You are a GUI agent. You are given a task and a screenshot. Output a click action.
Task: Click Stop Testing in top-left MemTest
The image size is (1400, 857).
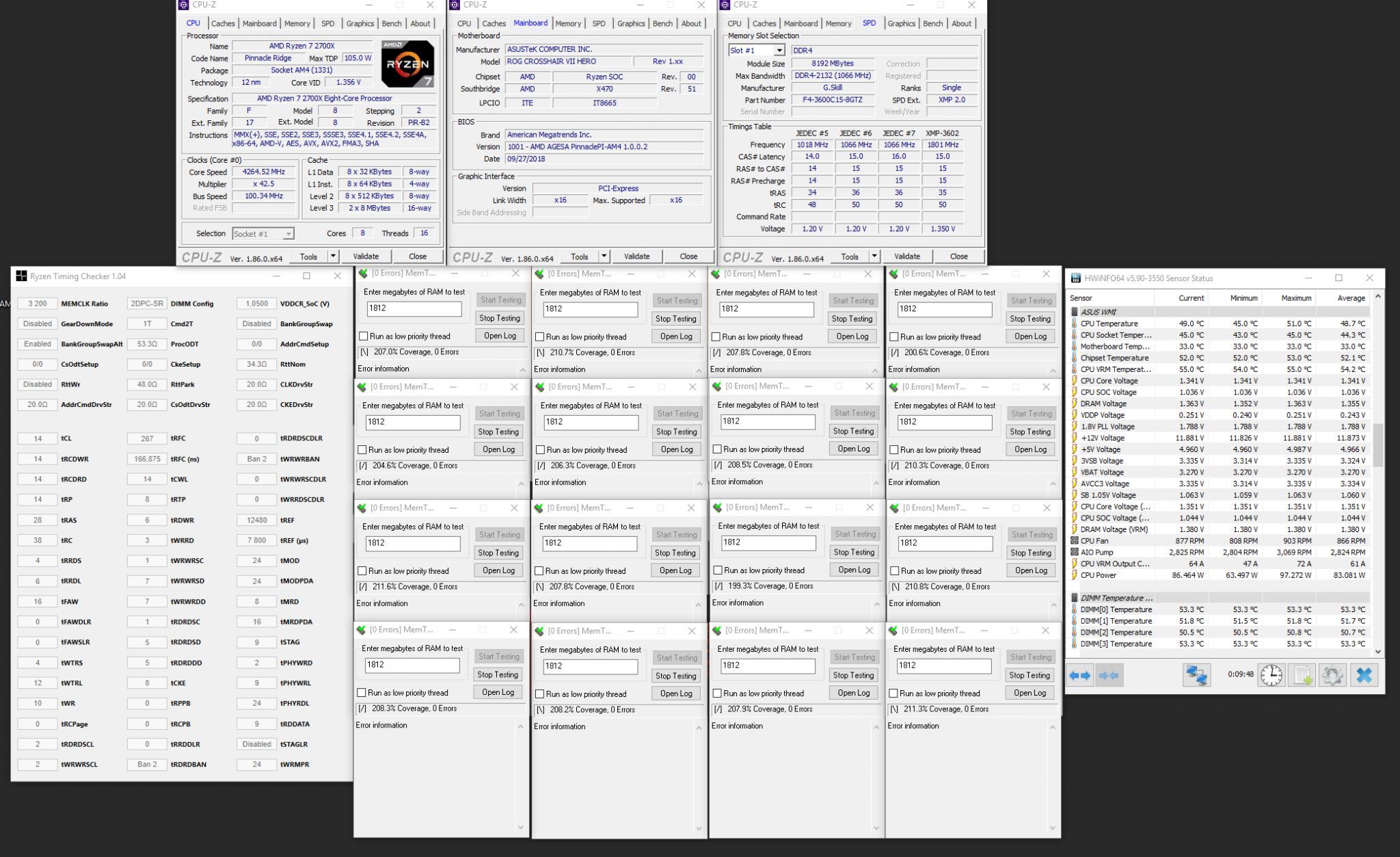point(500,318)
